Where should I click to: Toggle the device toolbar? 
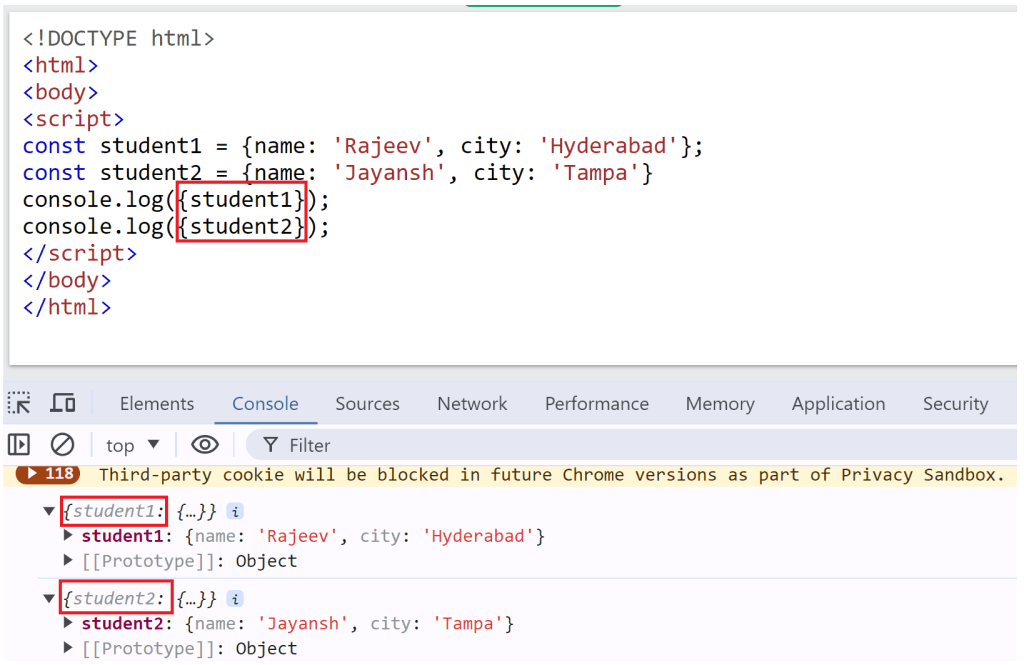pos(63,403)
